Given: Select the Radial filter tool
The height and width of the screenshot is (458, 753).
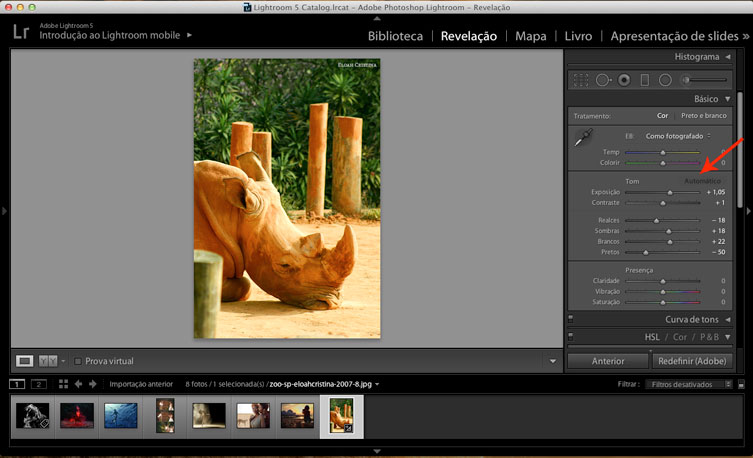Looking at the screenshot, I should 667,79.
